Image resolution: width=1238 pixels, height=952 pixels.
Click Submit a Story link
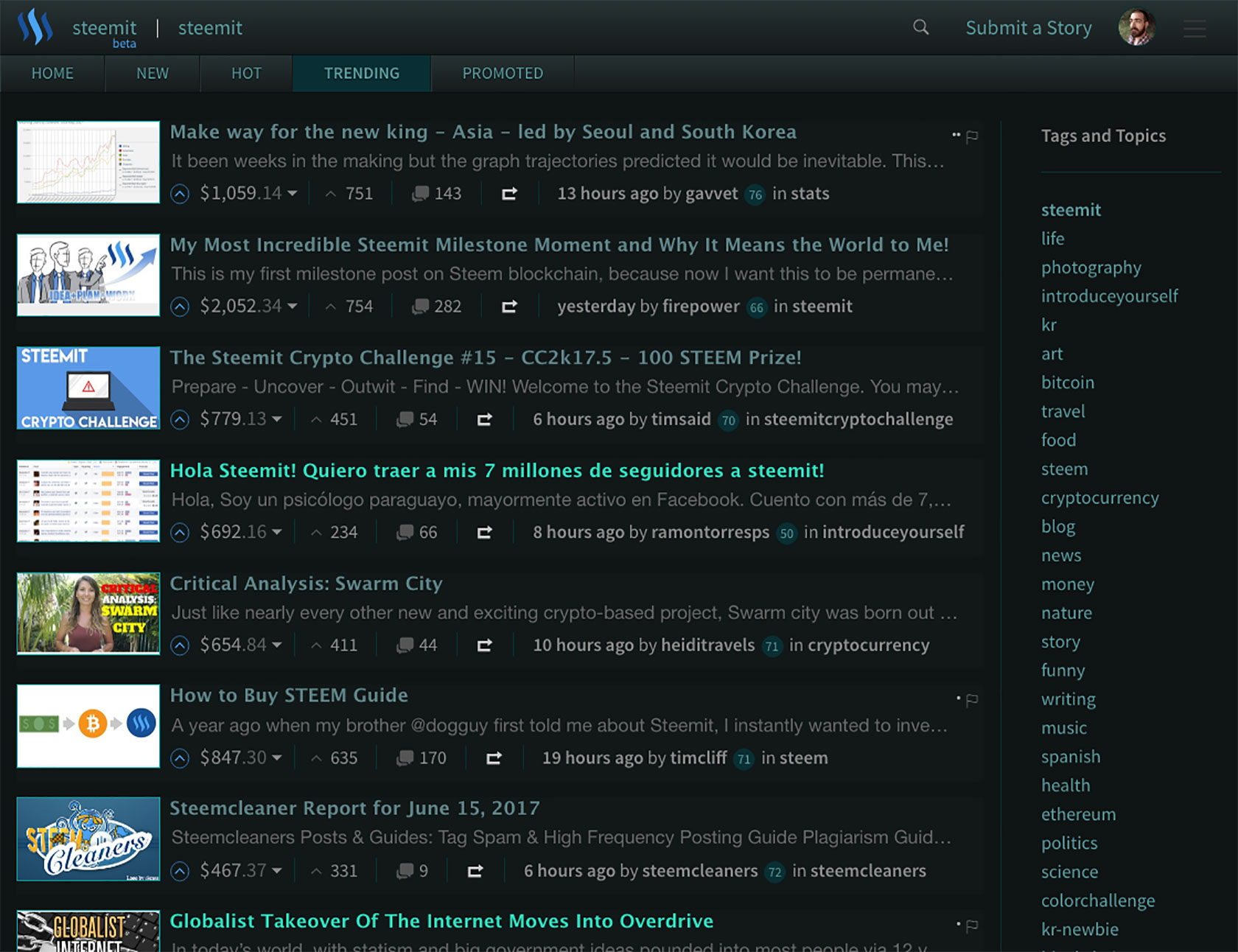tap(1029, 28)
